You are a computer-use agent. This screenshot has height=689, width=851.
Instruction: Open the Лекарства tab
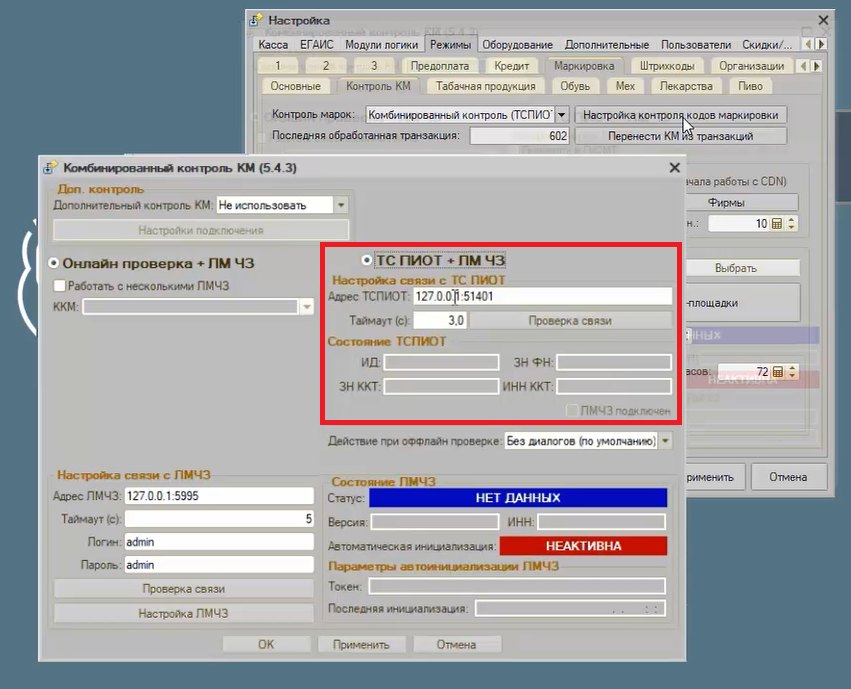coord(686,86)
